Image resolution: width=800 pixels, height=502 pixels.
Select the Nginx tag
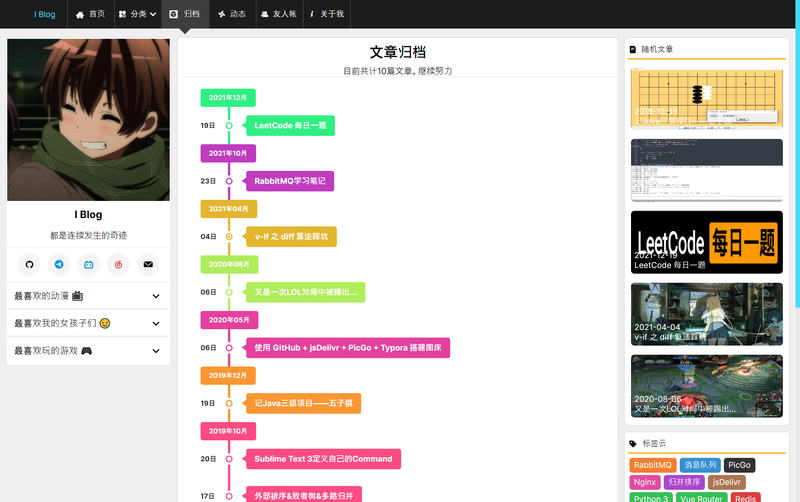(x=645, y=482)
